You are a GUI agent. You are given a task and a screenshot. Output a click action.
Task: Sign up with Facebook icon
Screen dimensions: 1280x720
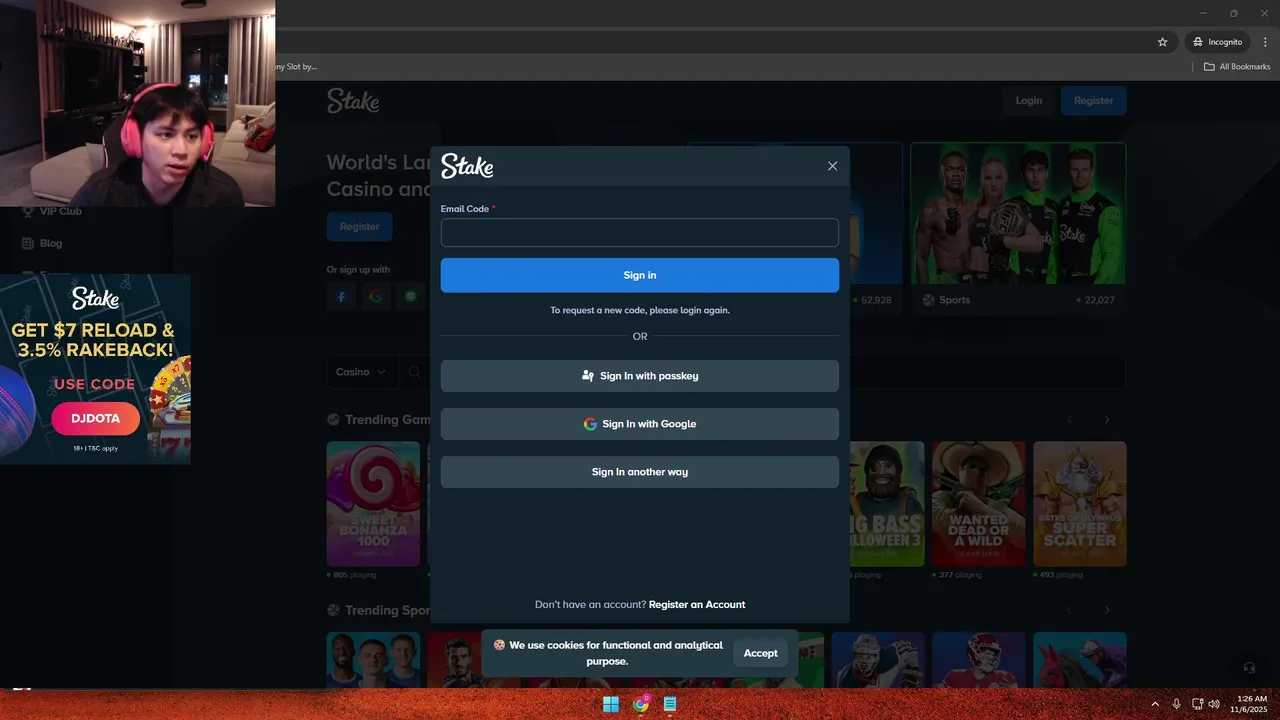click(341, 297)
